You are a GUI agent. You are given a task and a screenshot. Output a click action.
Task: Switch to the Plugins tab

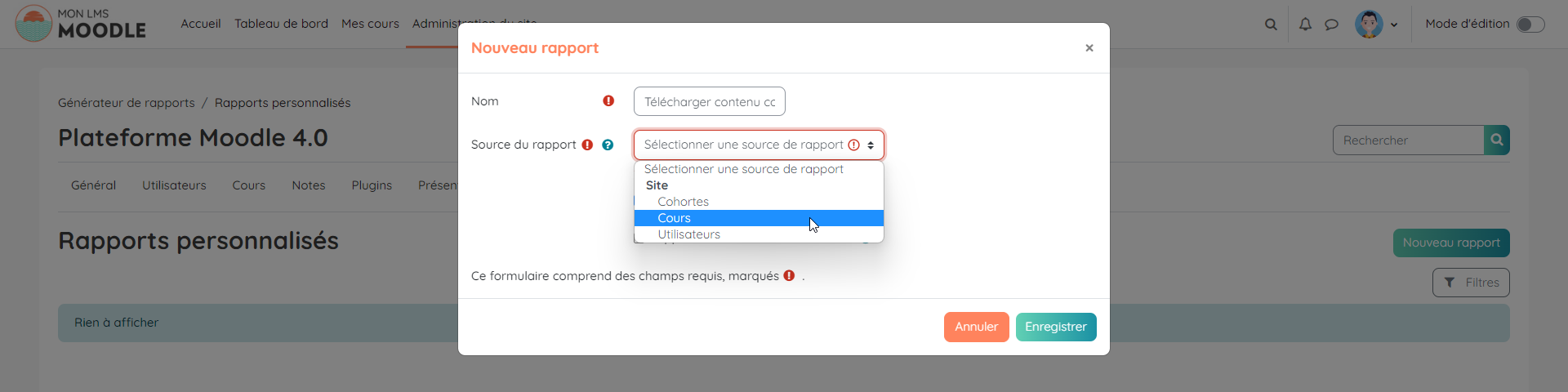pos(372,185)
